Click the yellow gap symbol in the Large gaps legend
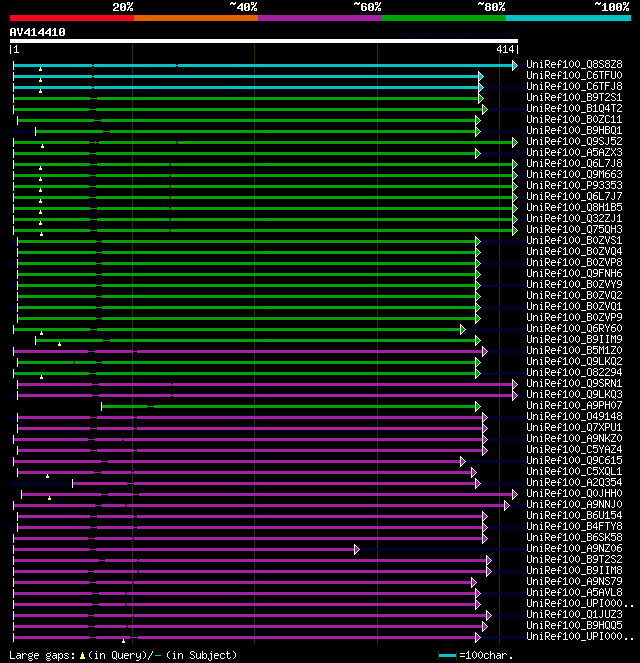The image size is (640, 663). coord(82,656)
